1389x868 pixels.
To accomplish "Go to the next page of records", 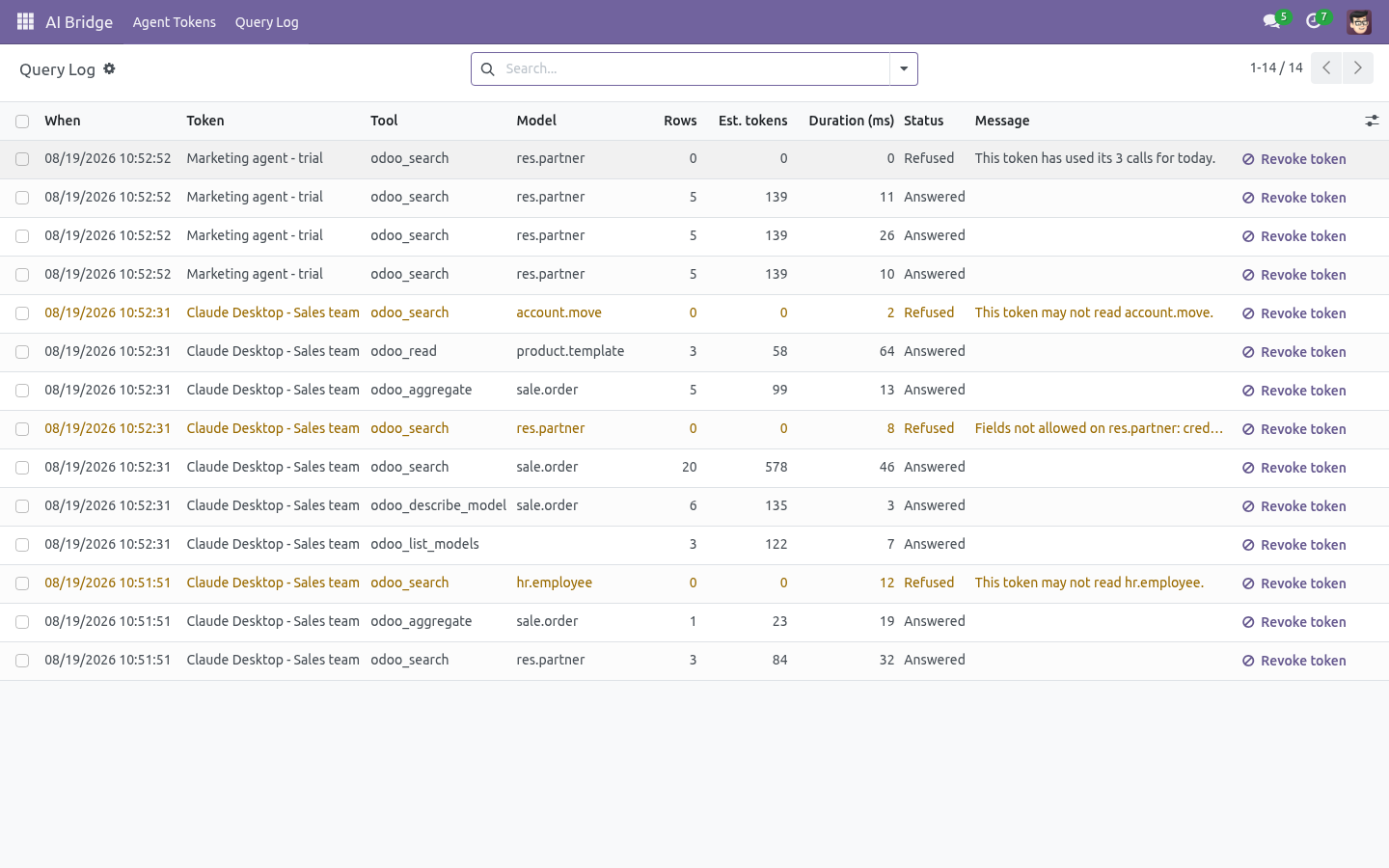I will pyautogui.click(x=1357, y=68).
